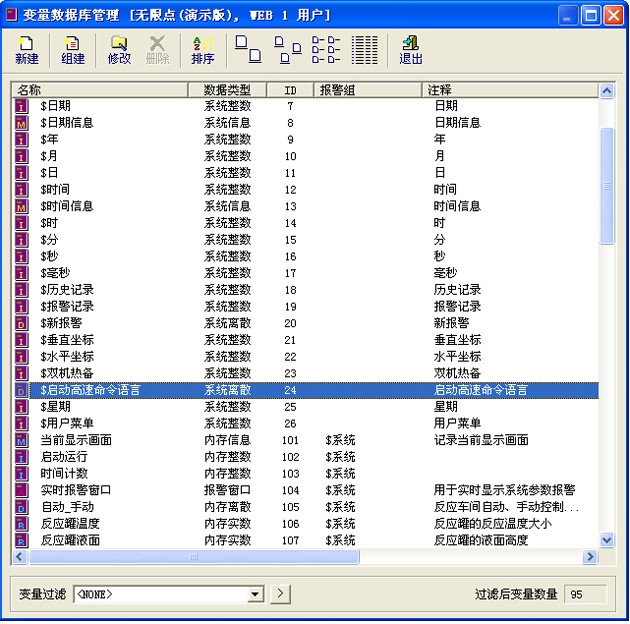Click vertical scrollbar up arrow

click(x=607, y=91)
